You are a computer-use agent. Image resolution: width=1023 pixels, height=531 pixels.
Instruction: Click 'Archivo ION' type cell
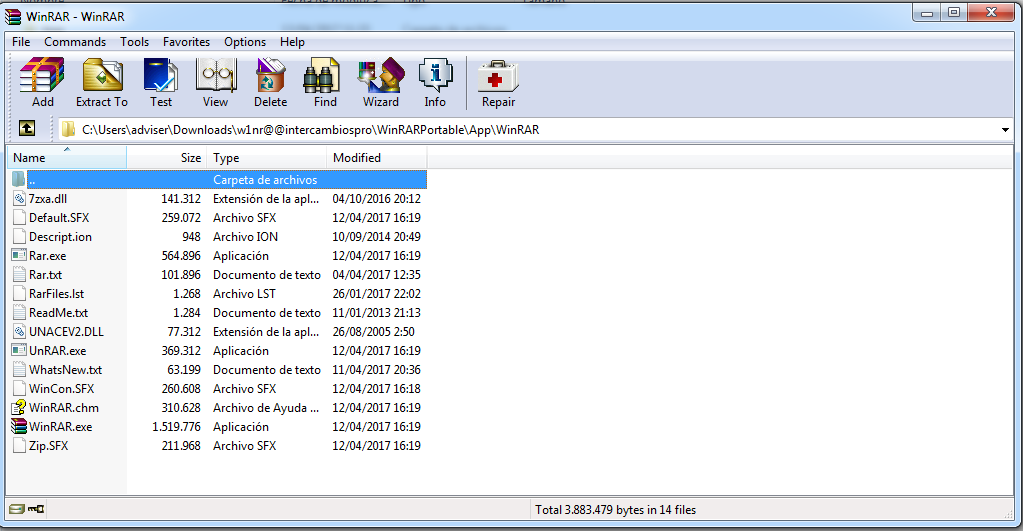[245, 237]
